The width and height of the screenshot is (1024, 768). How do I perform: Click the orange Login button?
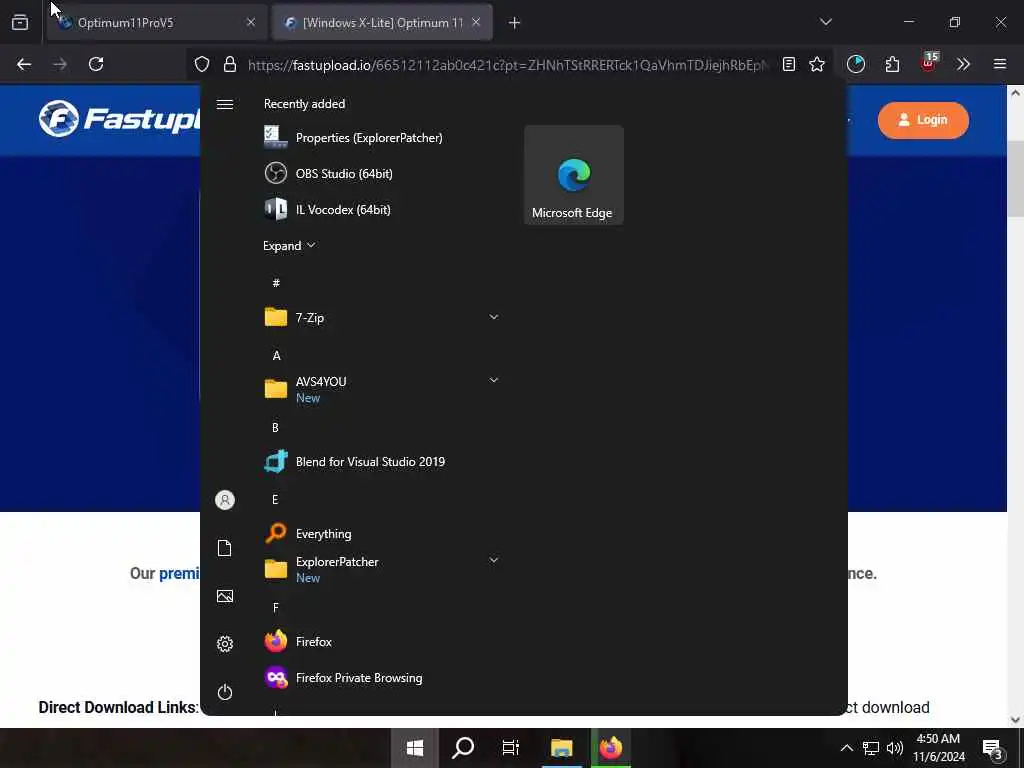click(x=923, y=120)
